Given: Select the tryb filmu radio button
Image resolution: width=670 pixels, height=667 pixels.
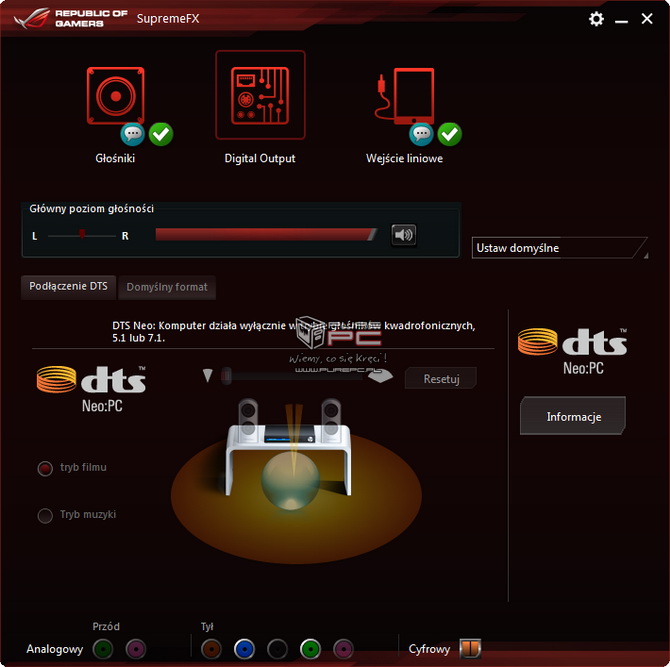Looking at the screenshot, I should 45,468.
